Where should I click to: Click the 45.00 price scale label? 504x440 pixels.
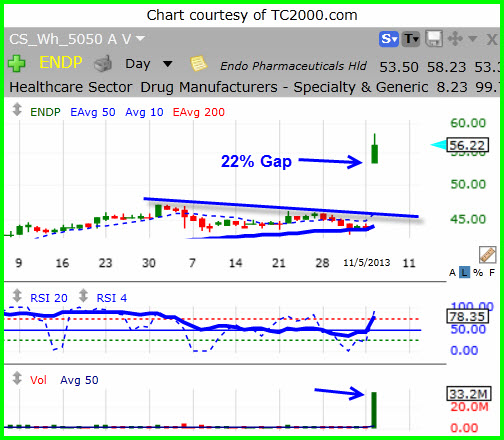468,219
